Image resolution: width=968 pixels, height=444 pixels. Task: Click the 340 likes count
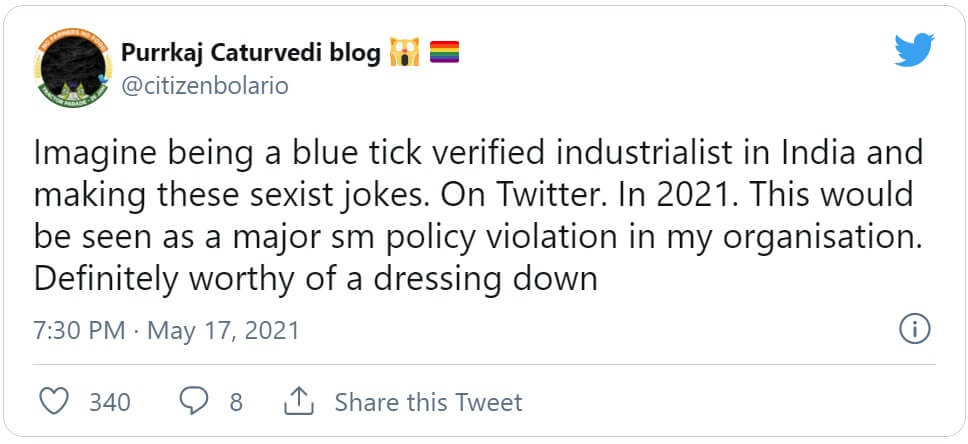click(x=110, y=402)
